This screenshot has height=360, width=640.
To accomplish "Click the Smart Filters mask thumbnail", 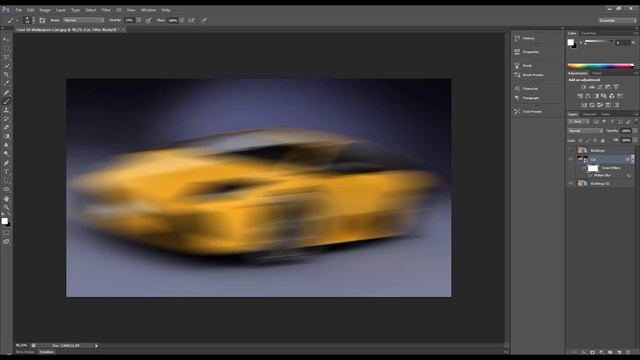I will pyautogui.click(x=593, y=168).
